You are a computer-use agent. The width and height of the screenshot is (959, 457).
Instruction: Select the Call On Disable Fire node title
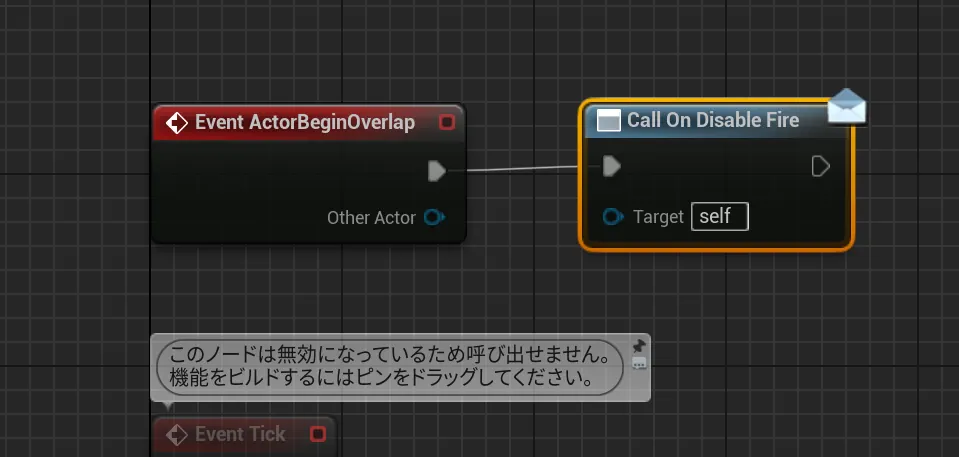[712, 121]
